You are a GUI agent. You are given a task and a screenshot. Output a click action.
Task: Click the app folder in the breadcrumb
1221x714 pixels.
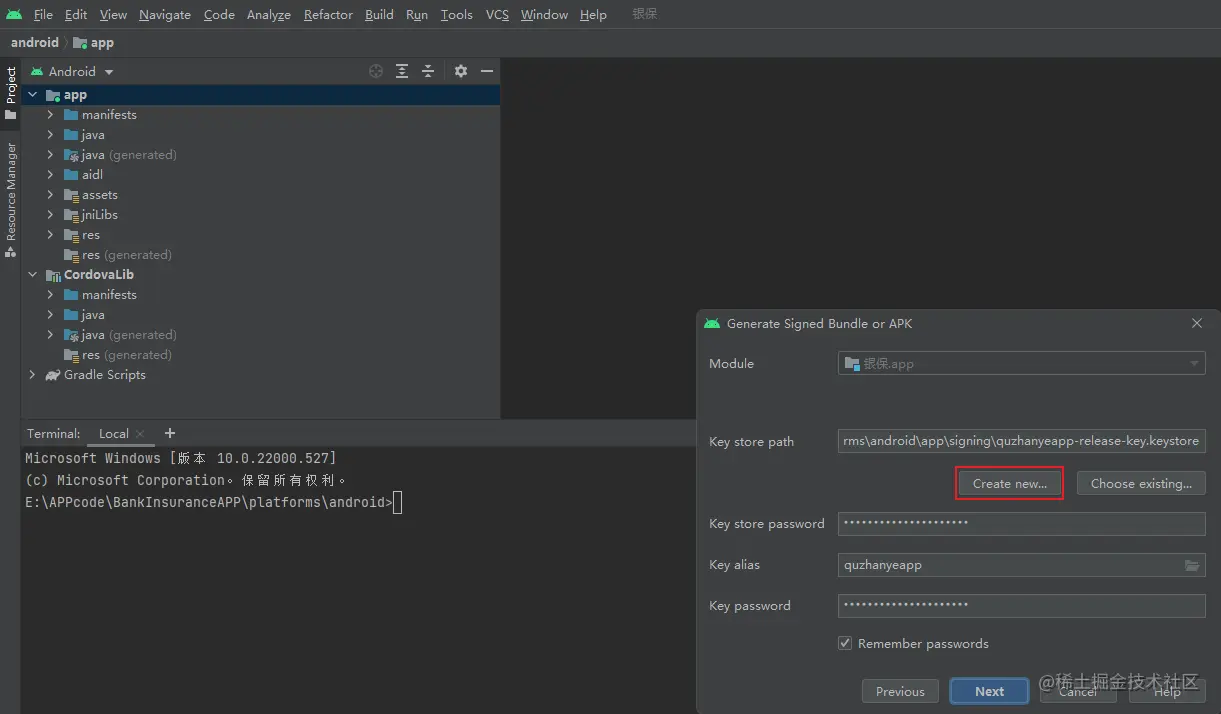pos(93,43)
